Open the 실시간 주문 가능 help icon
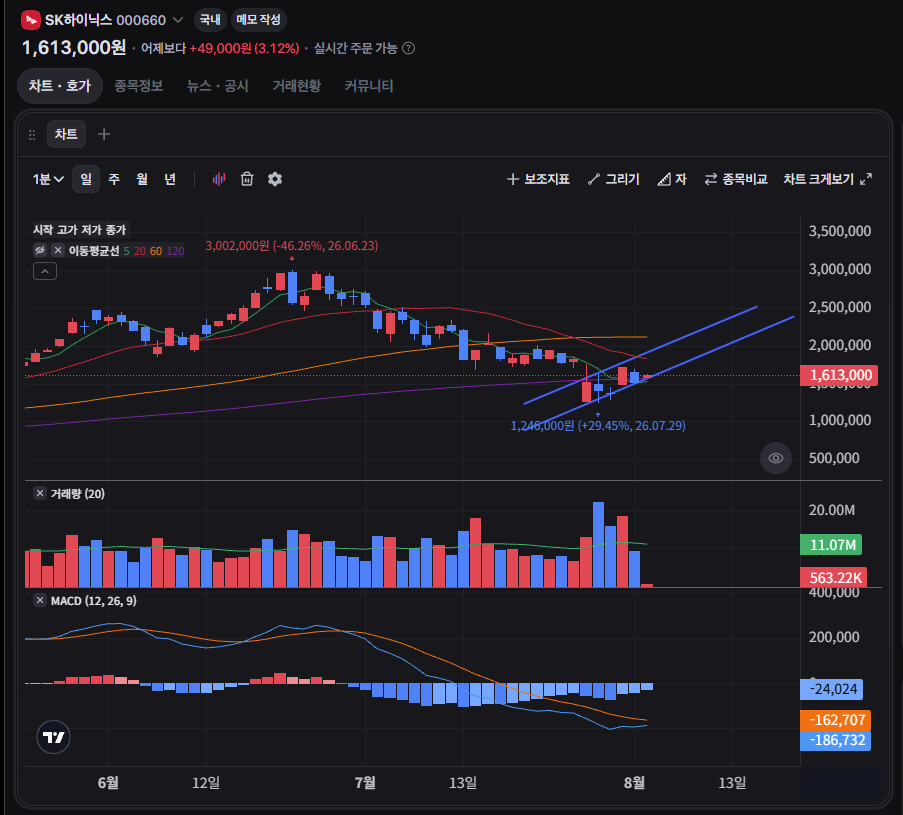The height and width of the screenshot is (815, 903). pos(408,48)
